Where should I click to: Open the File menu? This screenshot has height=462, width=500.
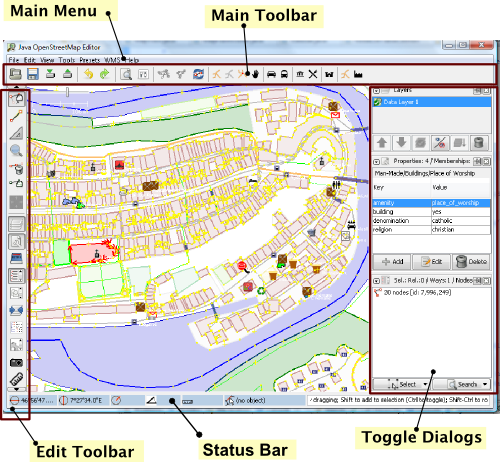coord(14,60)
